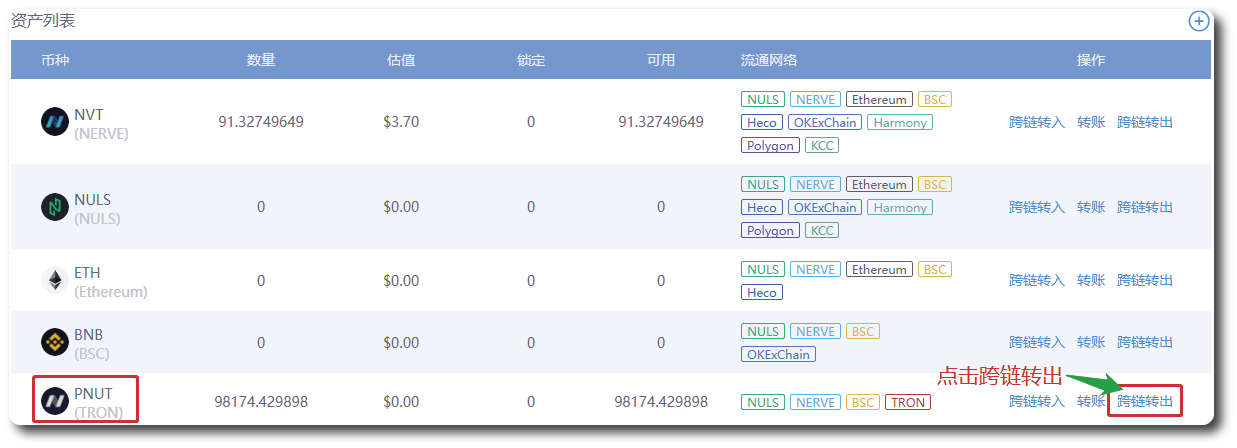
Task: Click the OKExChain tag in BNB row
Action: pos(778,355)
